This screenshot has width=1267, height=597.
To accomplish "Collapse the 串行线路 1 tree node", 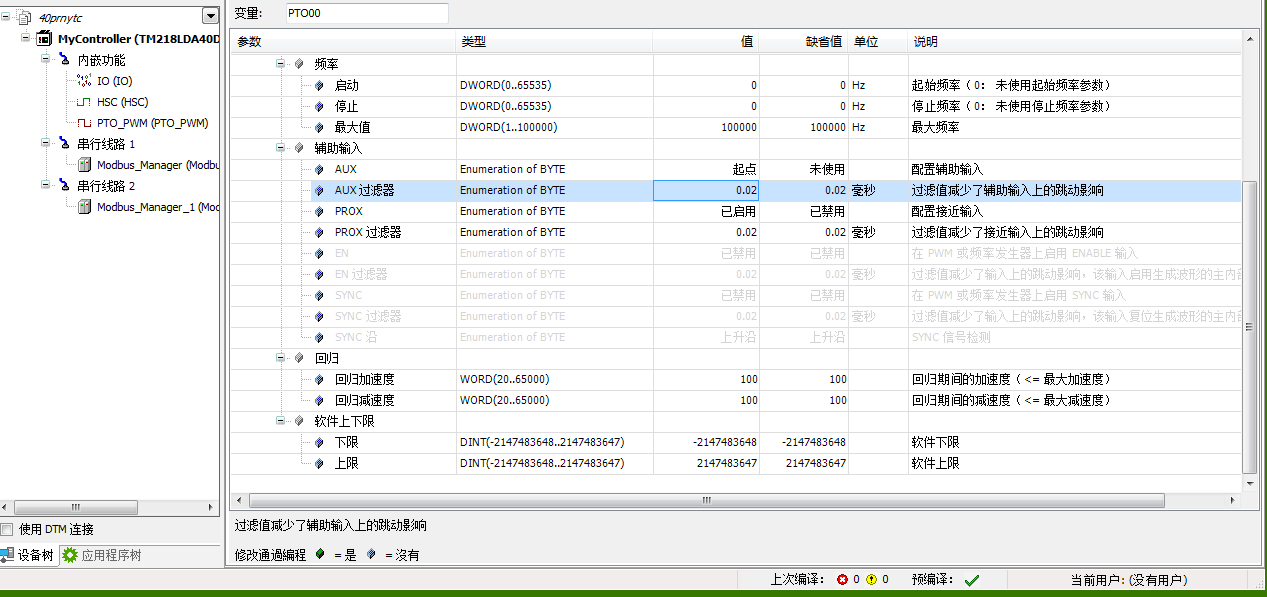I will 46,144.
